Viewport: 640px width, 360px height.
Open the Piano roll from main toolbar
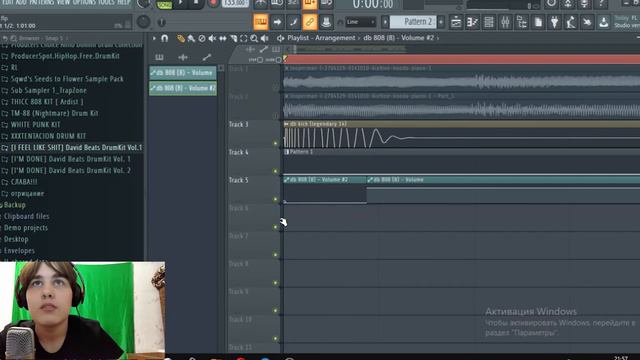(472, 22)
